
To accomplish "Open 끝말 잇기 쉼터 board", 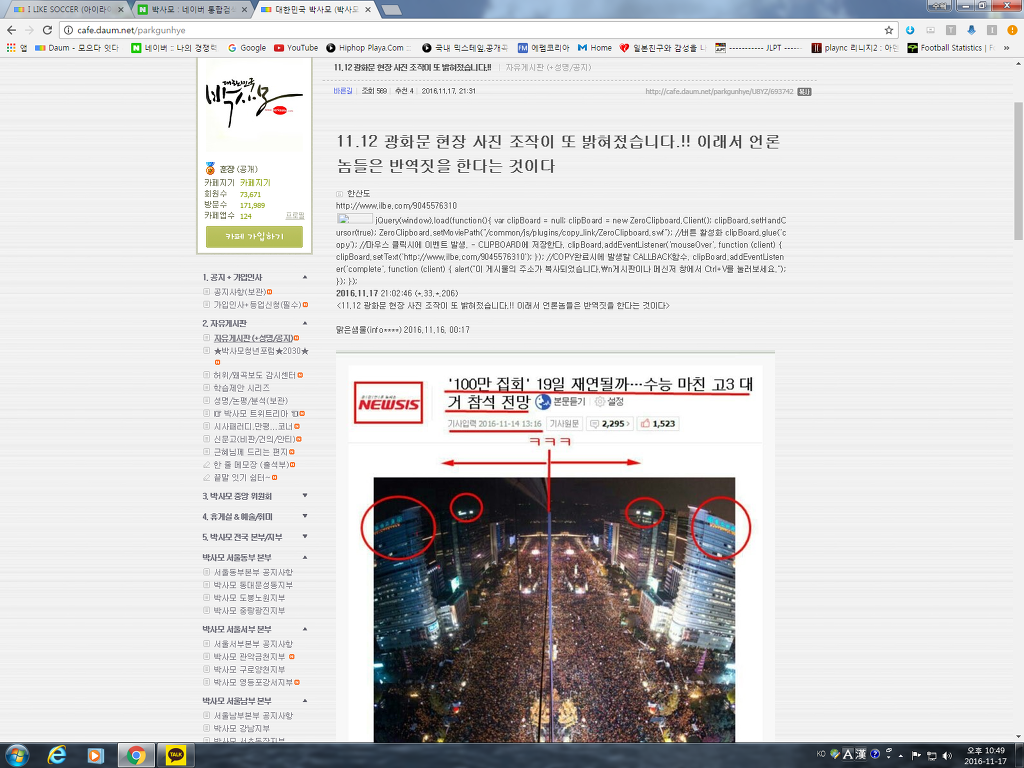I will (x=242, y=477).
